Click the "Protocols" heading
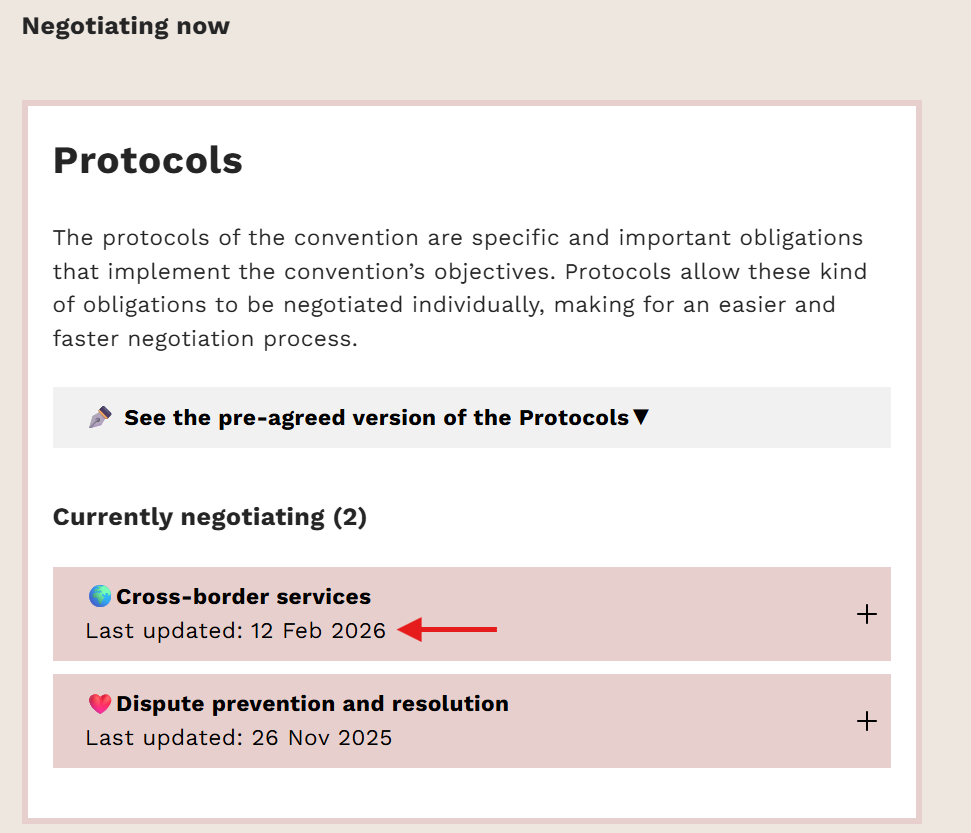Image resolution: width=971 pixels, height=833 pixels. pyautogui.click(x=148, y=160)
